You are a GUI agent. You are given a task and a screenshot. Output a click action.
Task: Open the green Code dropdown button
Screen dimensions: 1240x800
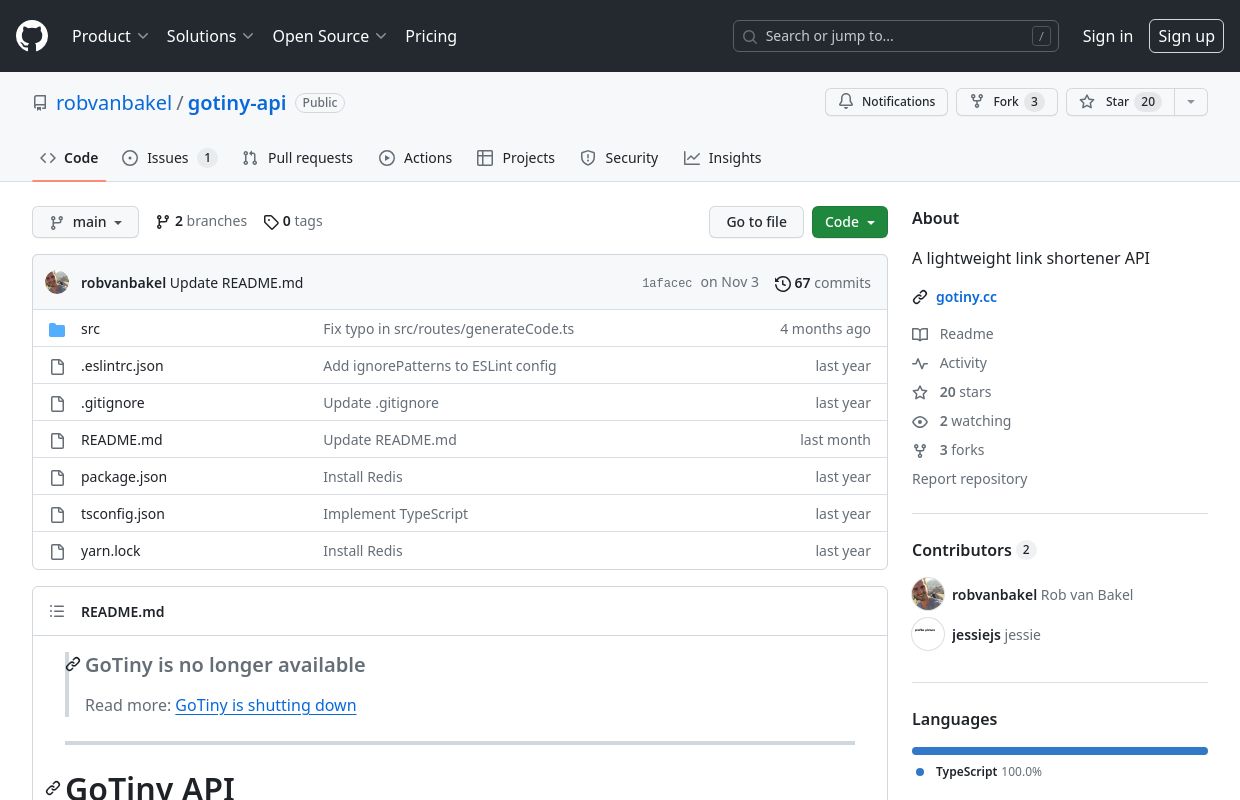point(850,222)
